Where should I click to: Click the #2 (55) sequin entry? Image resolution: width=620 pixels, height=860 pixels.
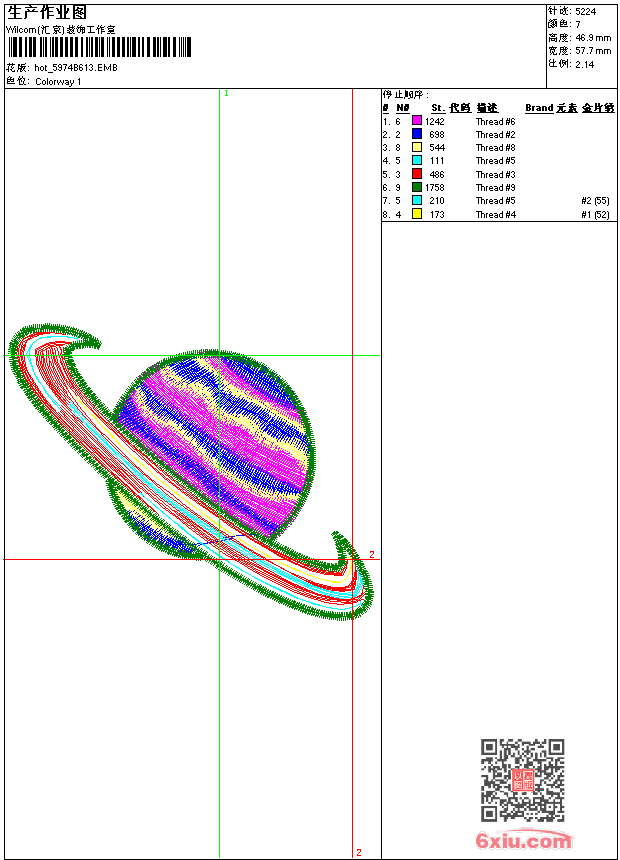[595, 201]
